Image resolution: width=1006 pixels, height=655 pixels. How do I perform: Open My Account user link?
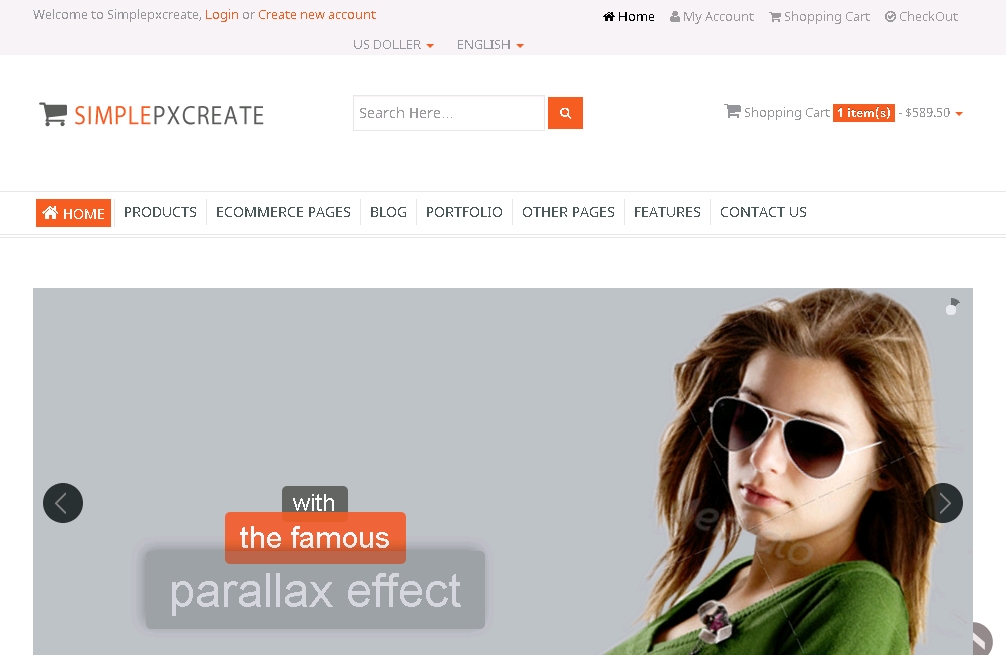712,17
